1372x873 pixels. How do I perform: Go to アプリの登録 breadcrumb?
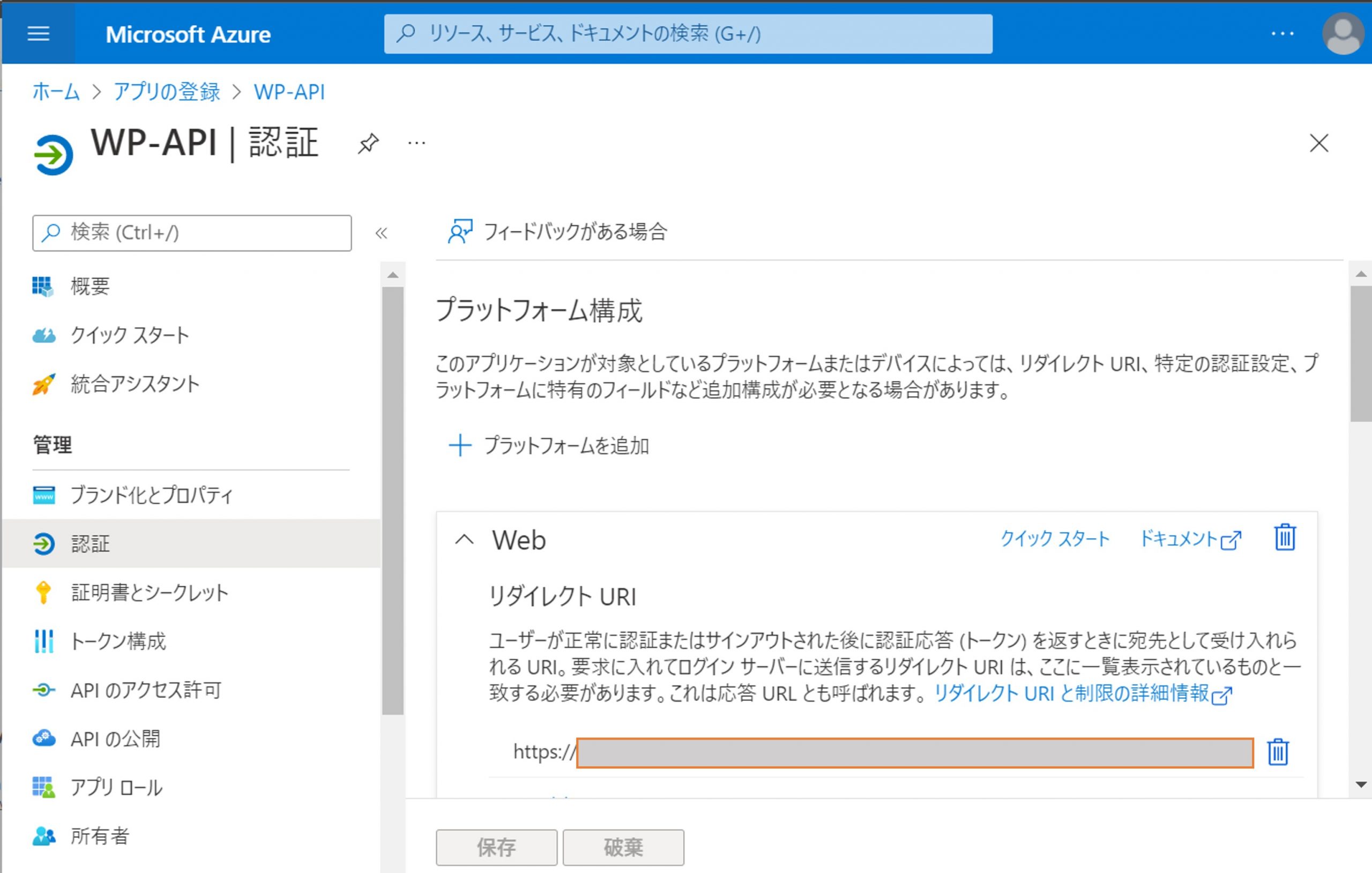pyautogui.click(x=166, y=92)
